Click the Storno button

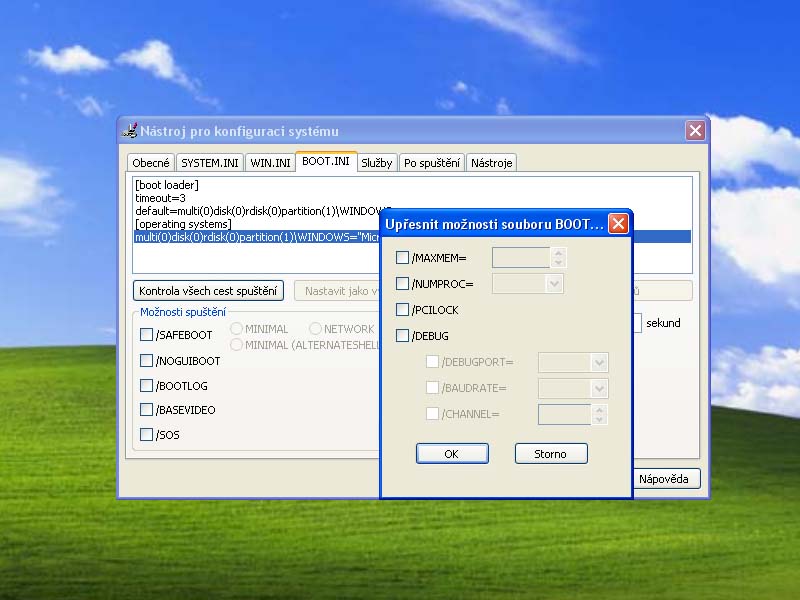(x=551, y=454)
